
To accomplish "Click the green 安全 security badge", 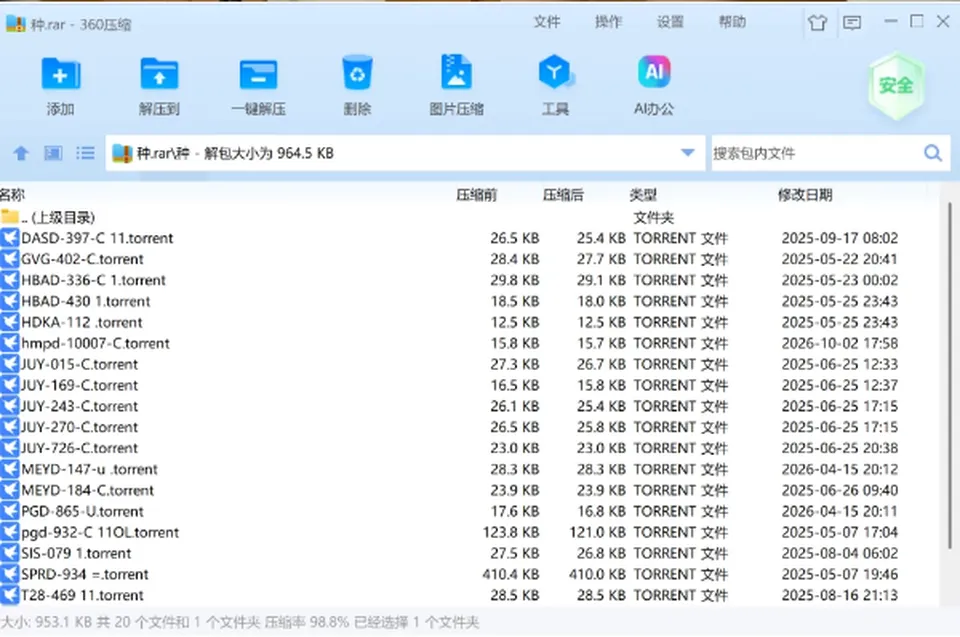I will tap(896, 86).
